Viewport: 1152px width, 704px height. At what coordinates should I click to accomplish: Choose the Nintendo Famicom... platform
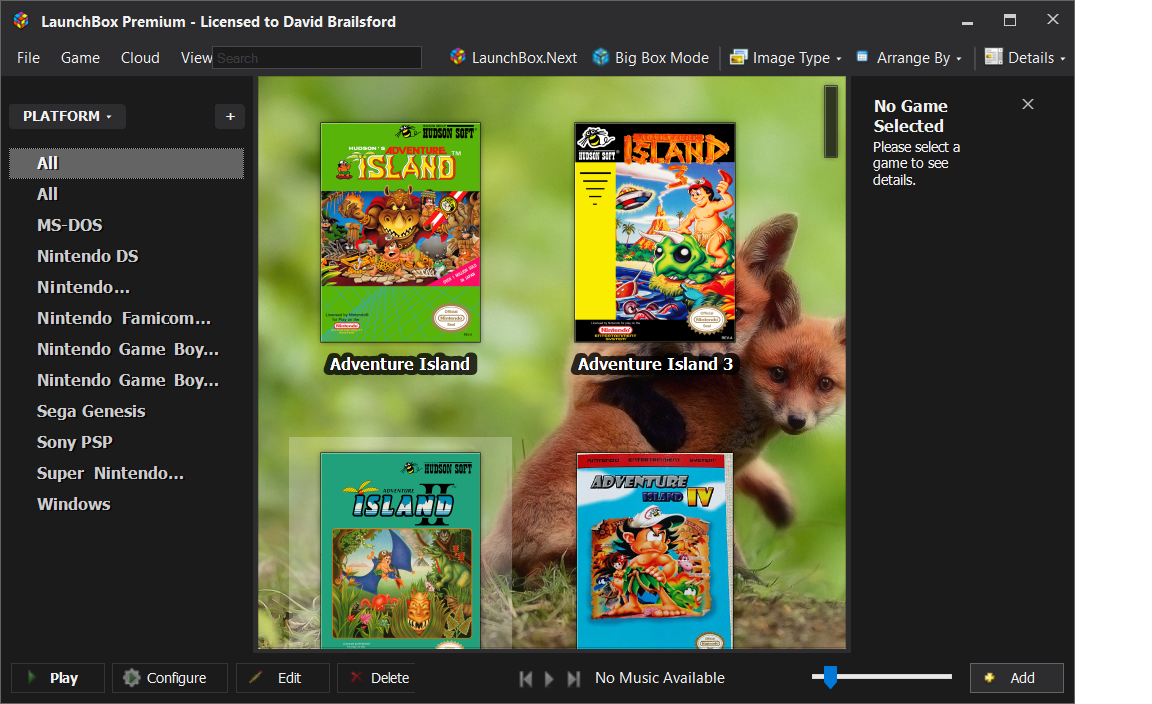(x=123, y=318)
